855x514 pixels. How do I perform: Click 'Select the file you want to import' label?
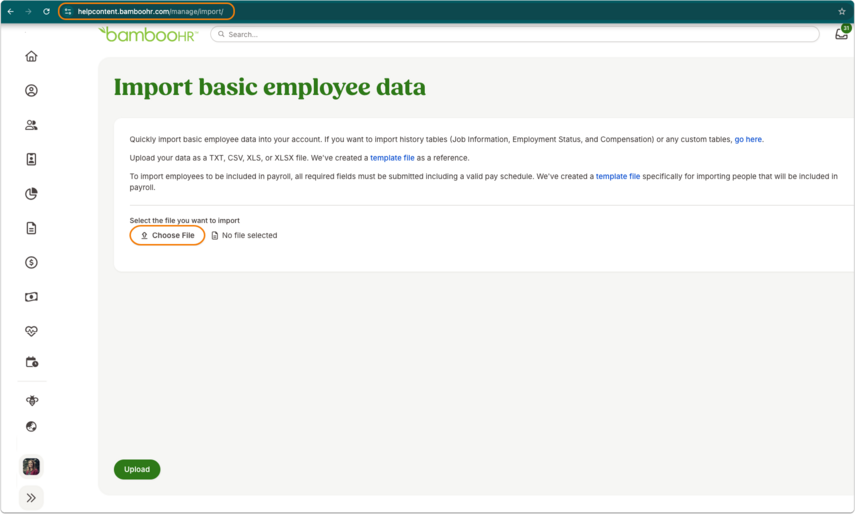point(184,221)
